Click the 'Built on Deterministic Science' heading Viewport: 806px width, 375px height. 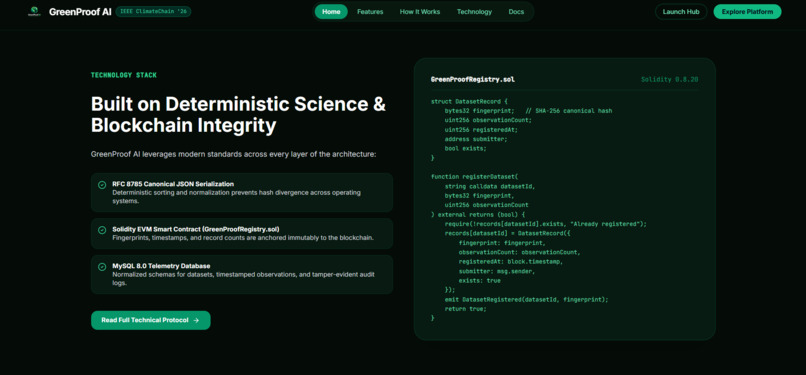pyautogui.click(x=239, y=114)
